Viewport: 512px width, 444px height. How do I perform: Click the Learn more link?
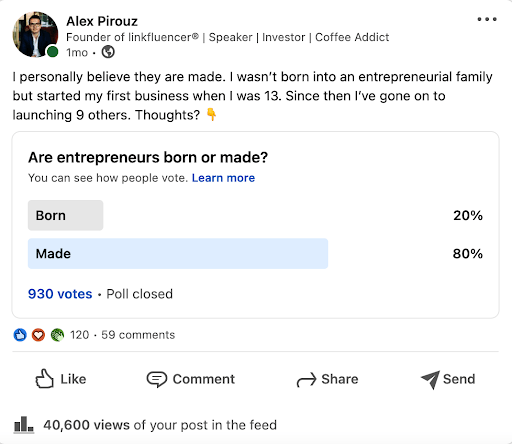point(223,178)
